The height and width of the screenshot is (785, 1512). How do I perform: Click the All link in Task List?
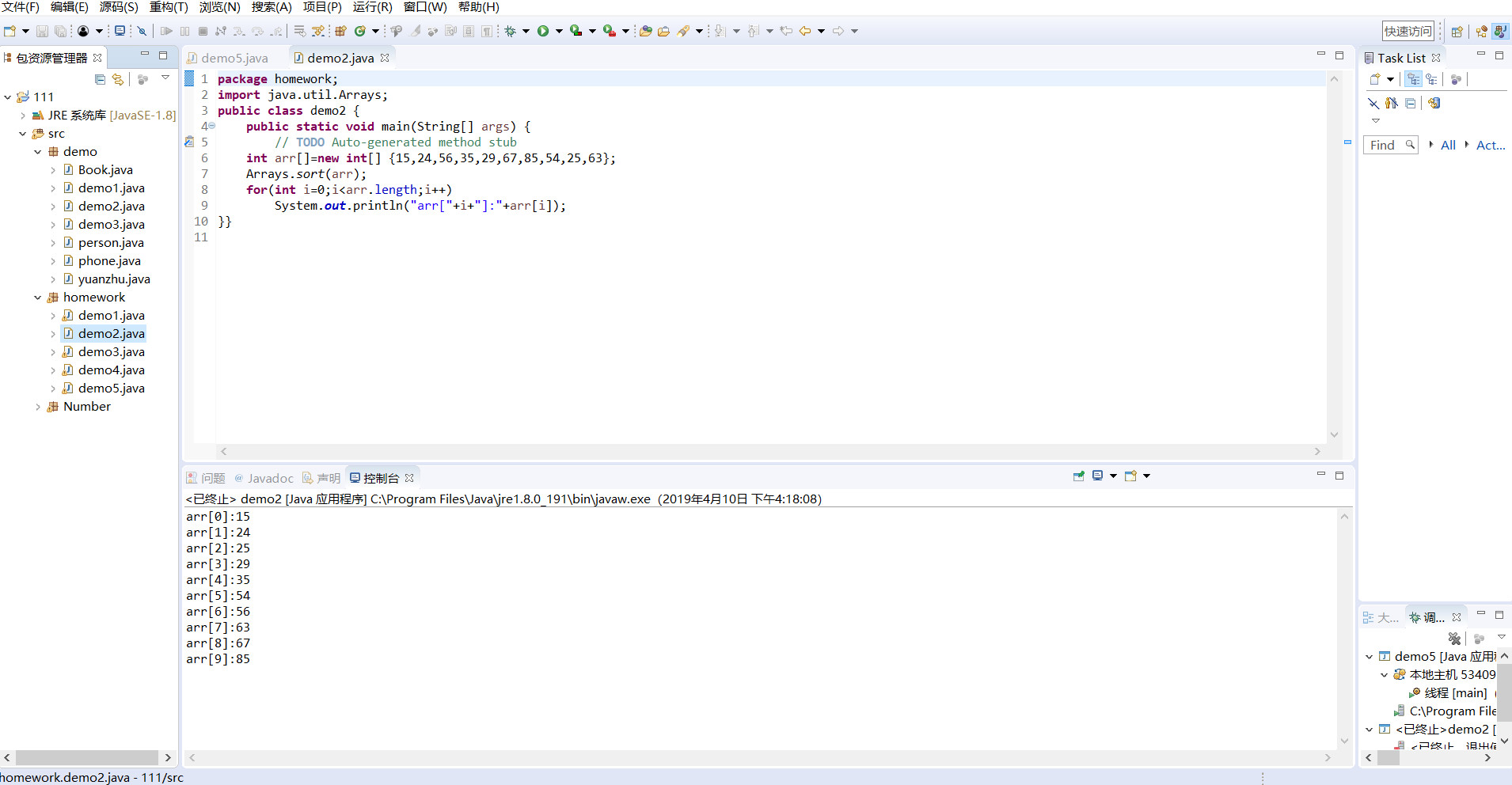(1449, 145)
